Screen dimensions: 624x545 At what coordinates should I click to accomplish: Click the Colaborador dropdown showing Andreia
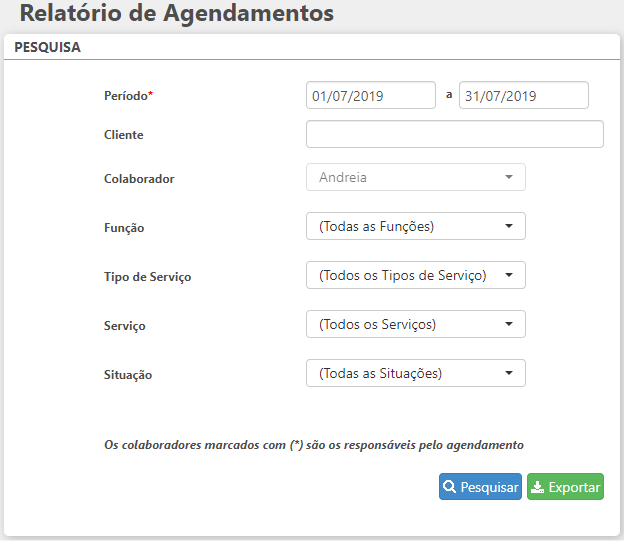click(x=415, y=177)
